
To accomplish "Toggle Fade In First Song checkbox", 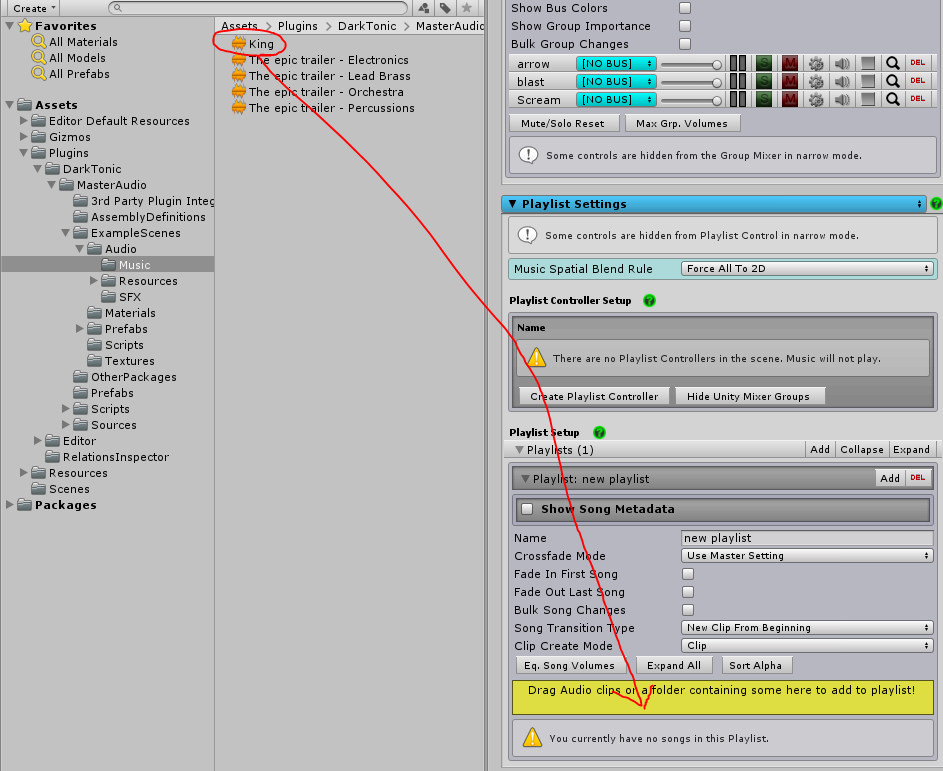I will (688, 574).
